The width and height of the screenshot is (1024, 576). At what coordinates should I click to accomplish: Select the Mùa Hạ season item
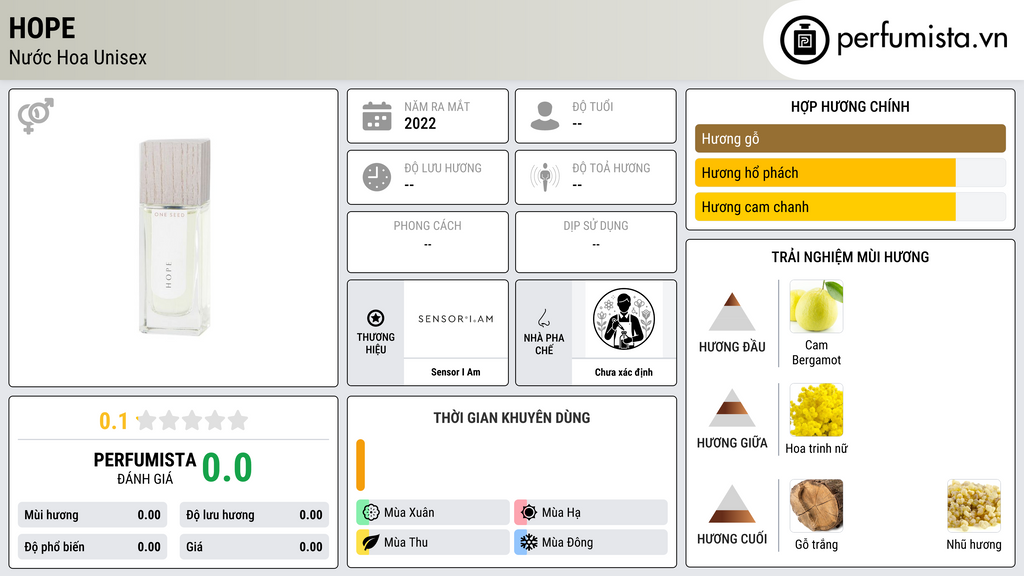point(591,513)
